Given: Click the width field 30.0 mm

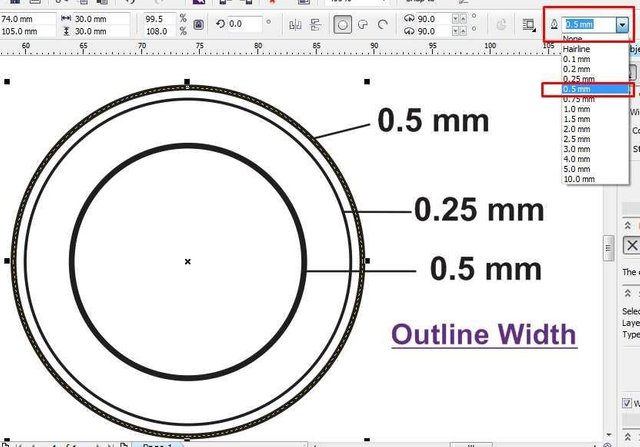Looking at the screenshot, I should pos(101,19).
